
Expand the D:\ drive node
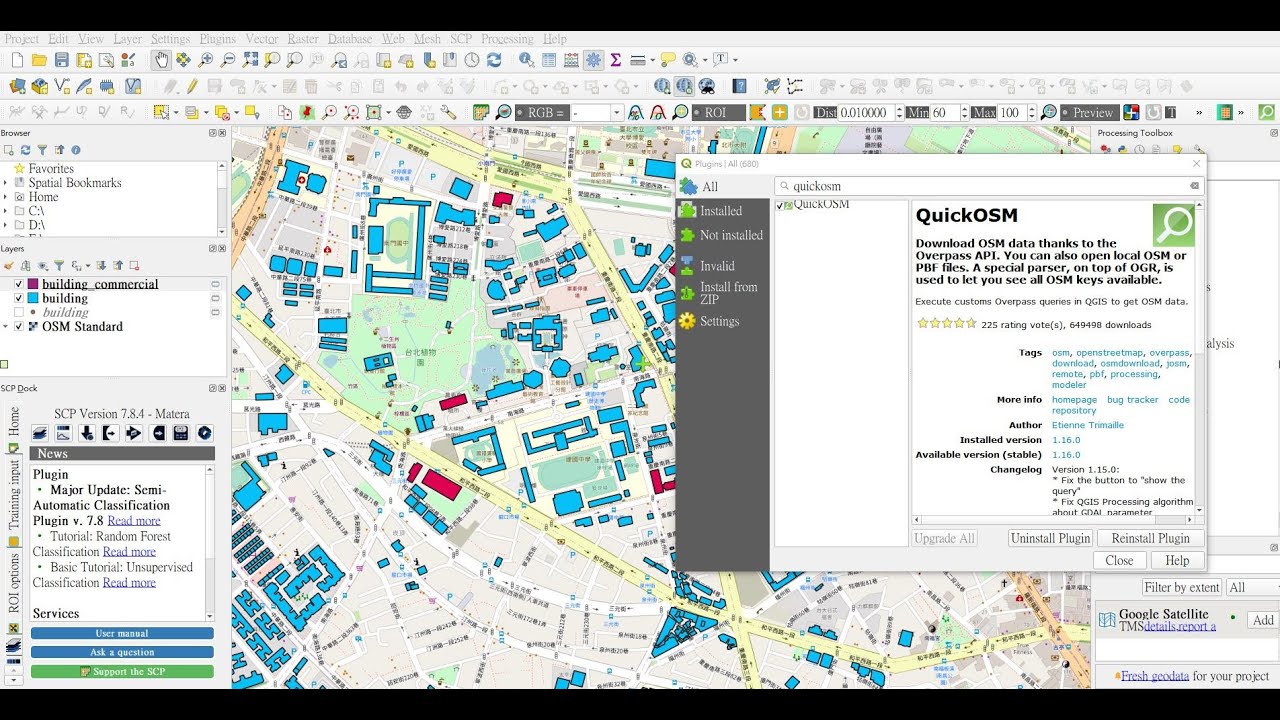6,225
